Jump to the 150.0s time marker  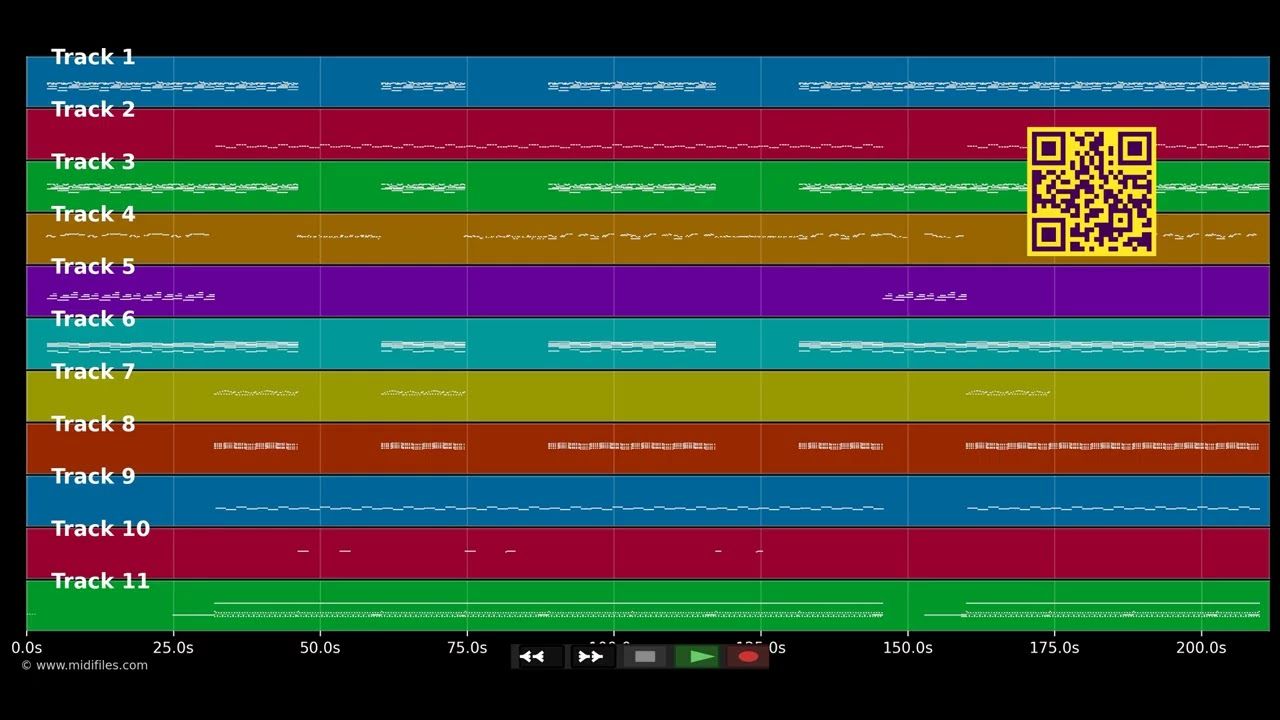908,648
